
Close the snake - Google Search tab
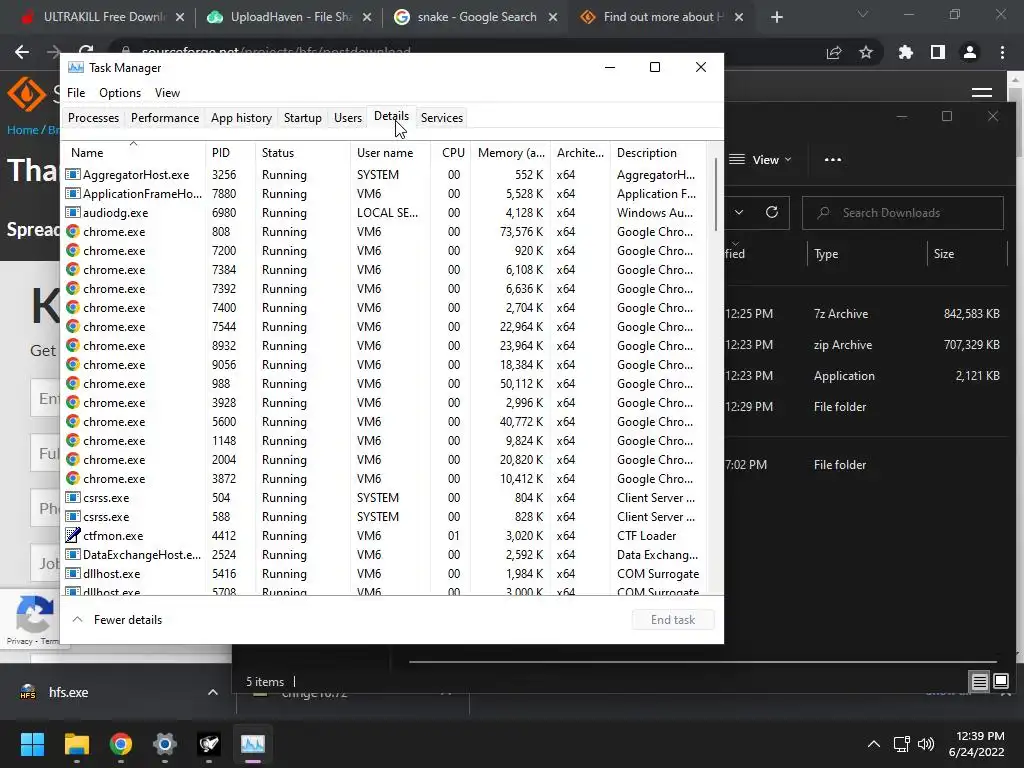tap(553, 17)
